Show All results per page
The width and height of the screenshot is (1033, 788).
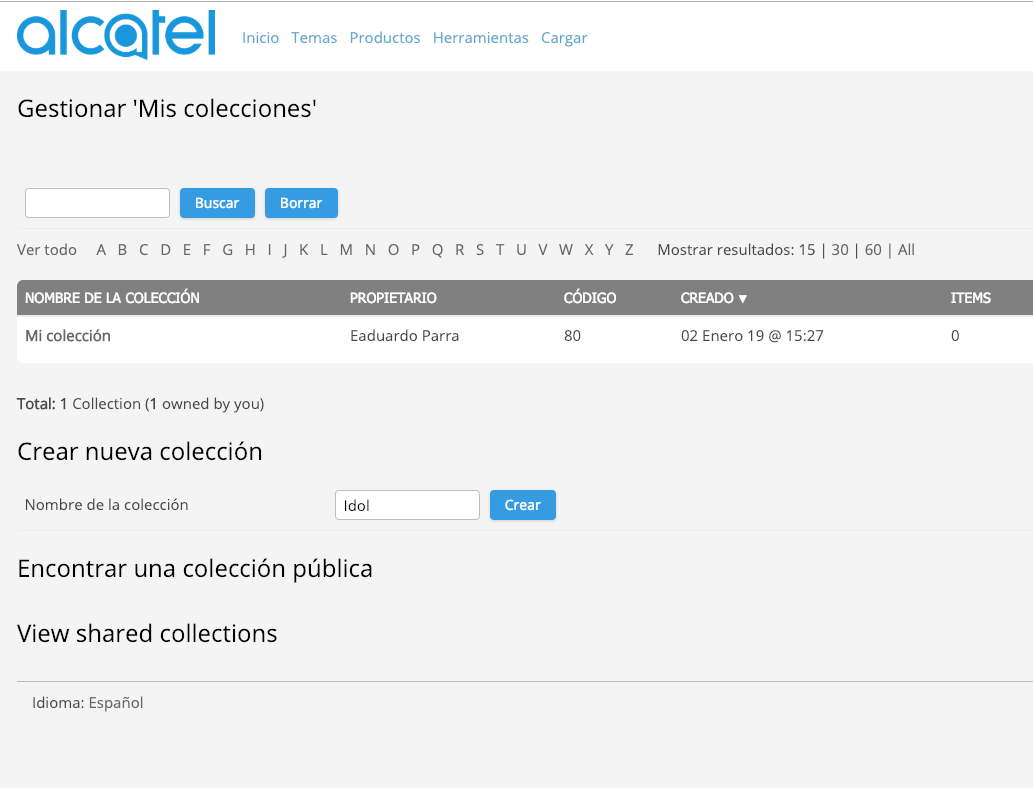click(x=907, y=250)
